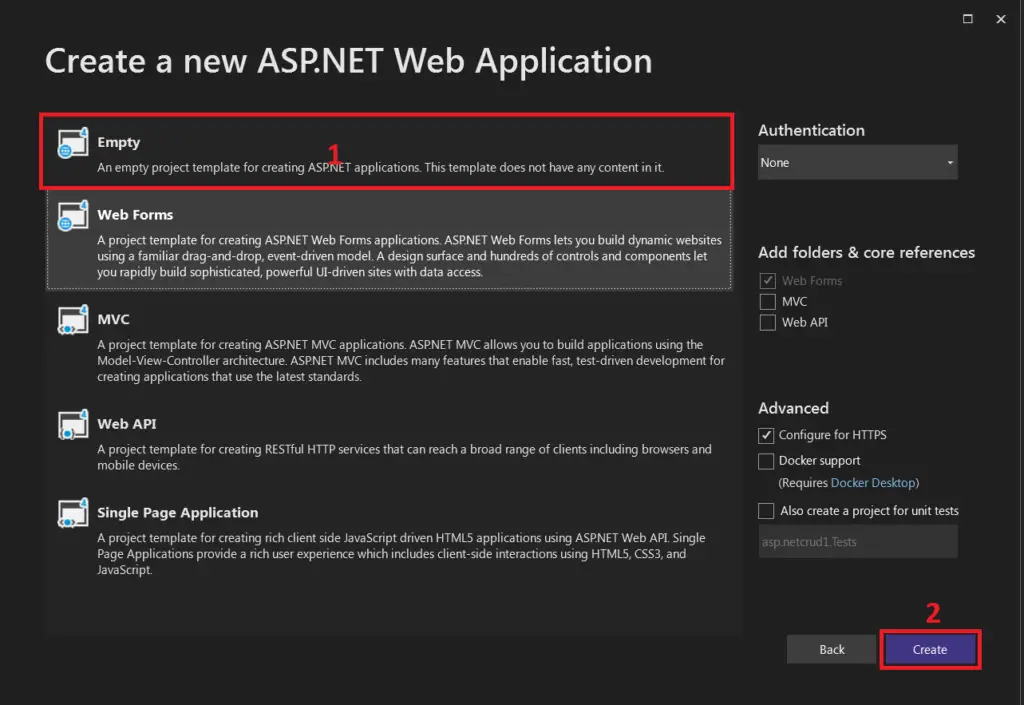The image size is (1024, 705).
Task: Click the Empty template icon
Action: pyautogui.click(x=72, y=142)
